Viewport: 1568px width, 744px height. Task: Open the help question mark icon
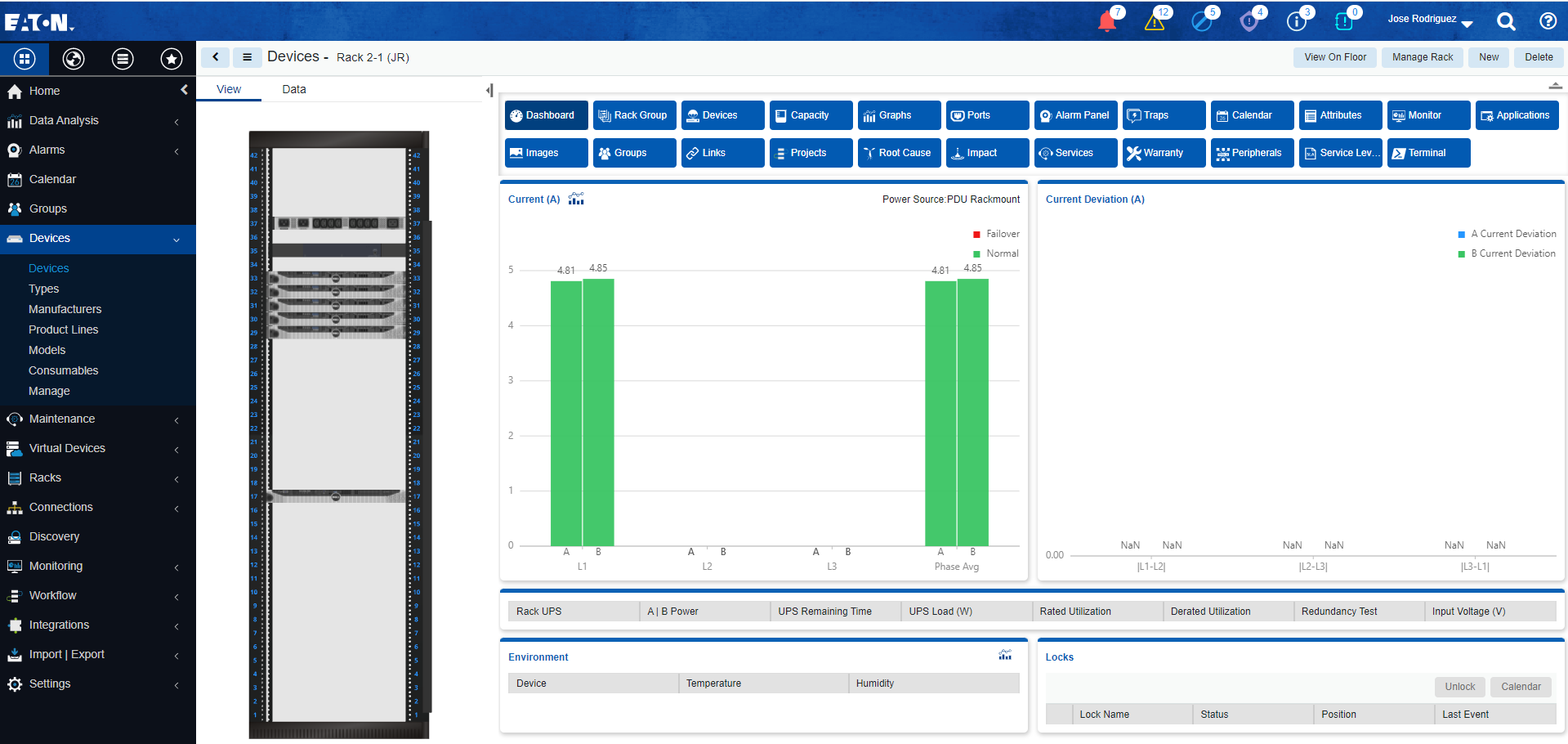click(x=1548, y=21)
